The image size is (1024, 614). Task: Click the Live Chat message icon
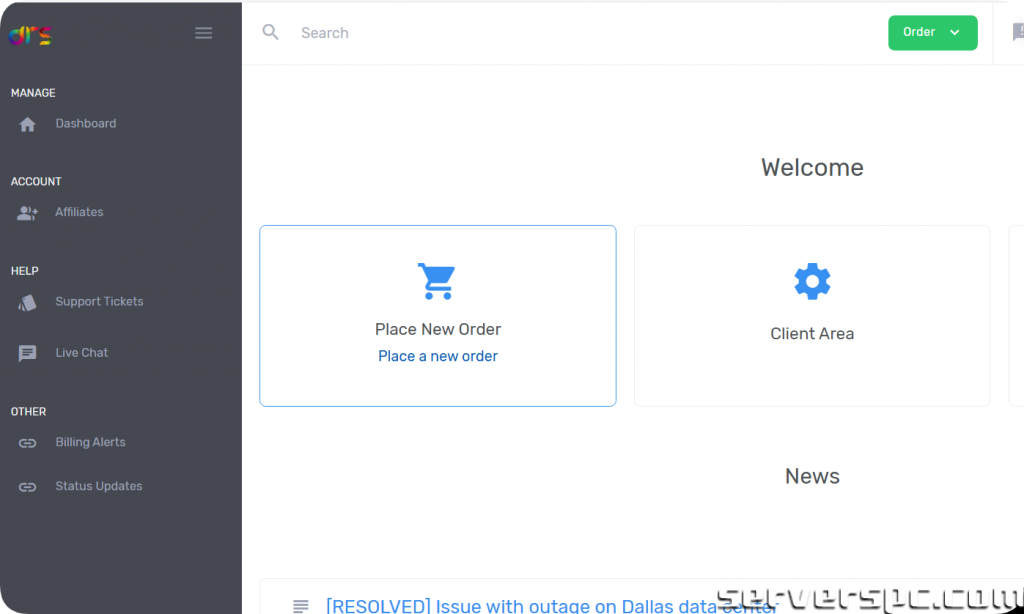[28, 353]
